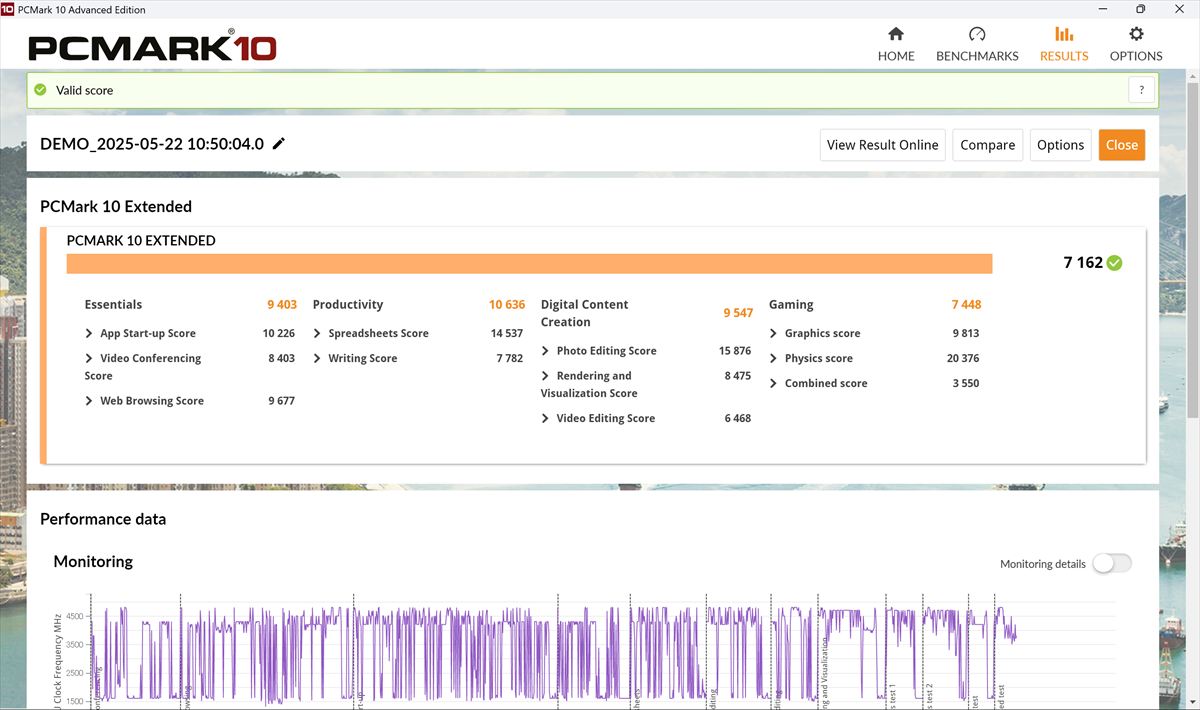
Task: Click the Web Browsing value 9 677
Action: click(x=282, y=401)
